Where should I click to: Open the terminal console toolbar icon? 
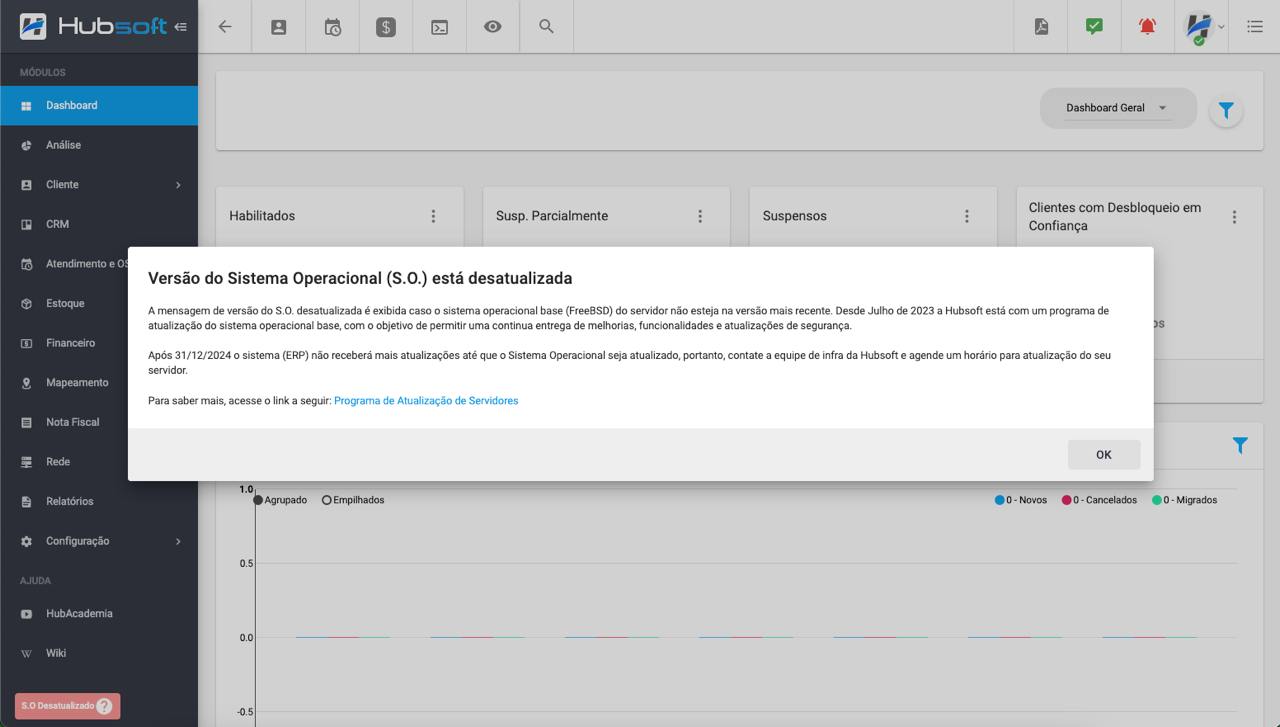click(x=439, y=27)
